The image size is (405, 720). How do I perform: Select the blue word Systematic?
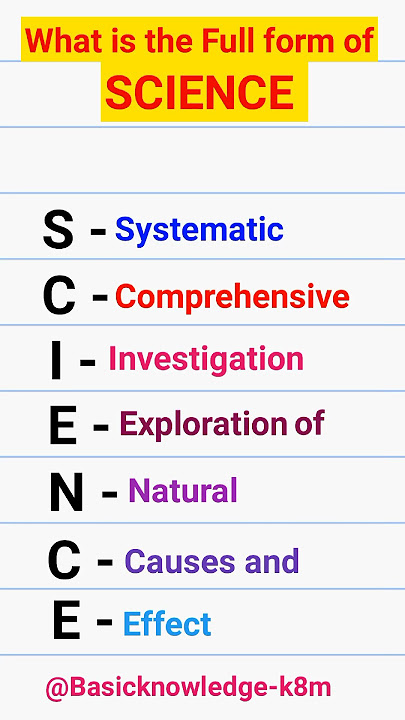coord(199,230)
